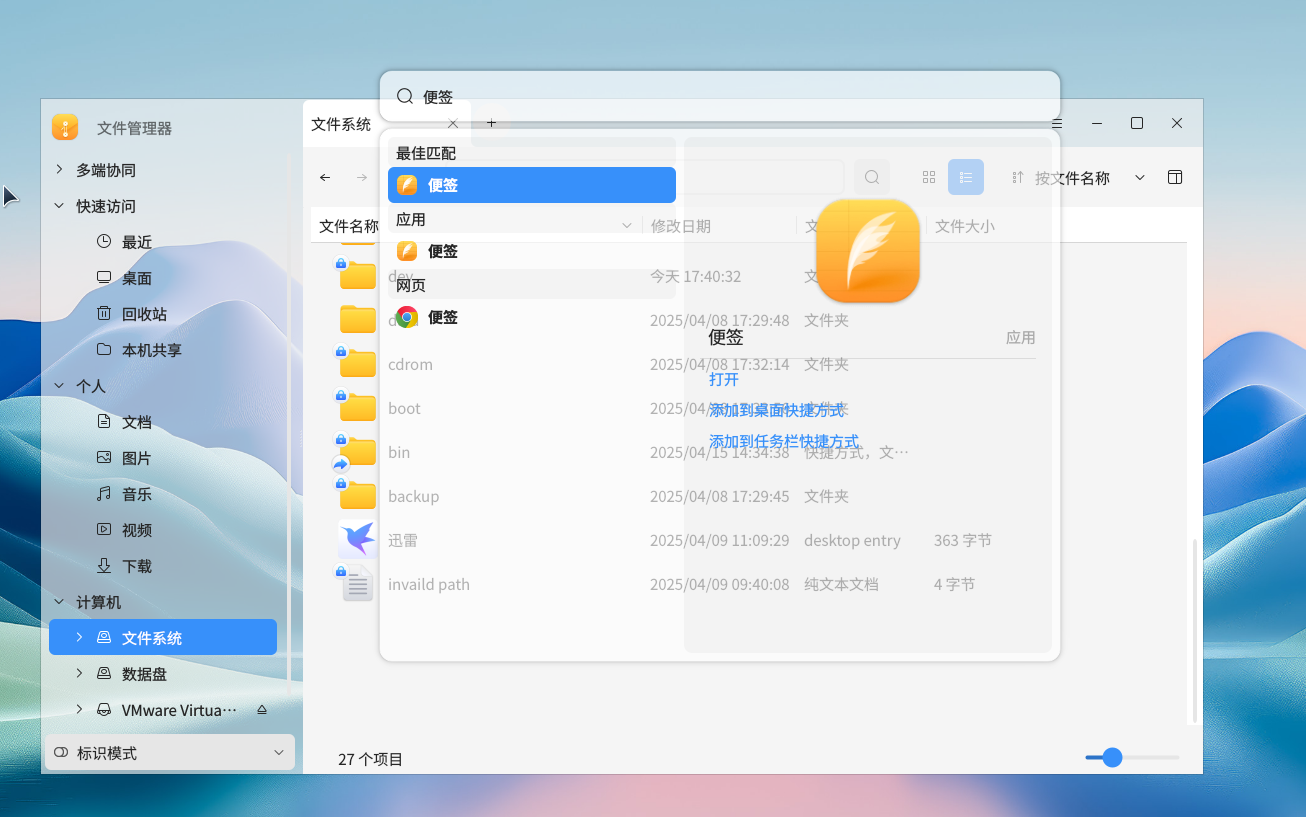The width and height of the screenshot is (1306, 817).
Task: Open the split view panel icon
Action: [1175, 177]
